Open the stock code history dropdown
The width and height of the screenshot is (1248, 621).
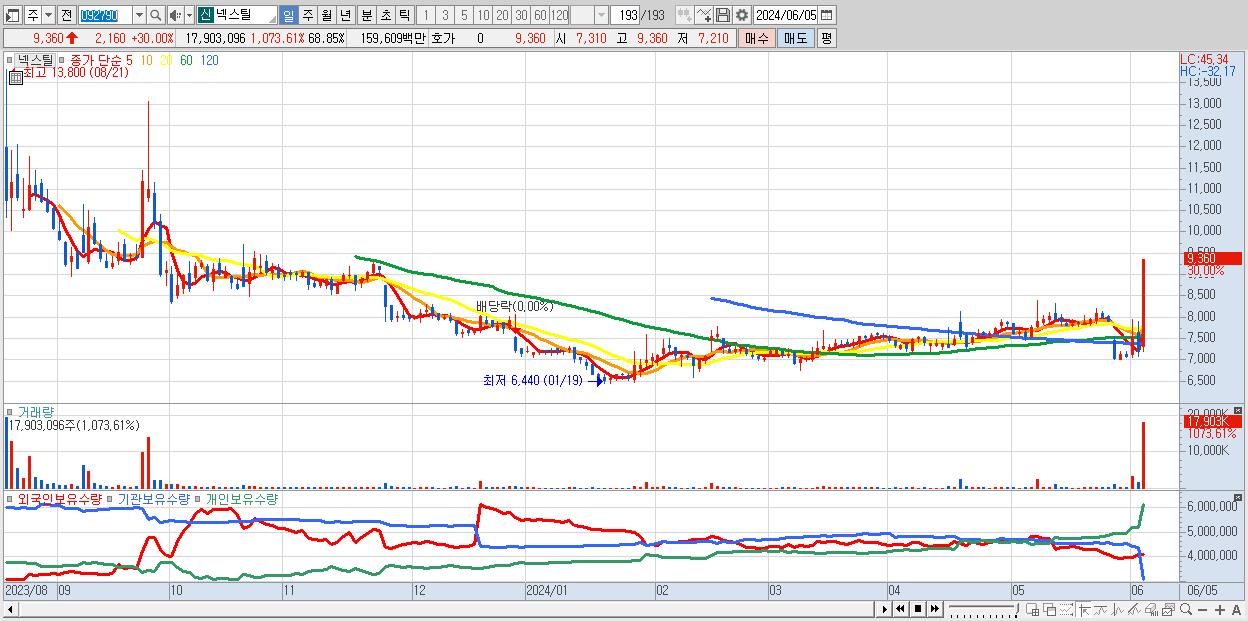[x=139, y=15]
